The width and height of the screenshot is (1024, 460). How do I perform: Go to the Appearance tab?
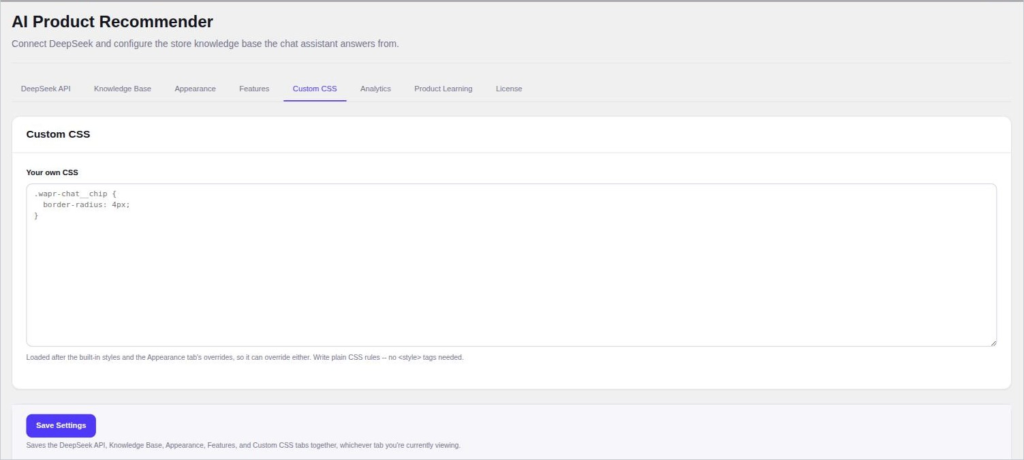195,89
